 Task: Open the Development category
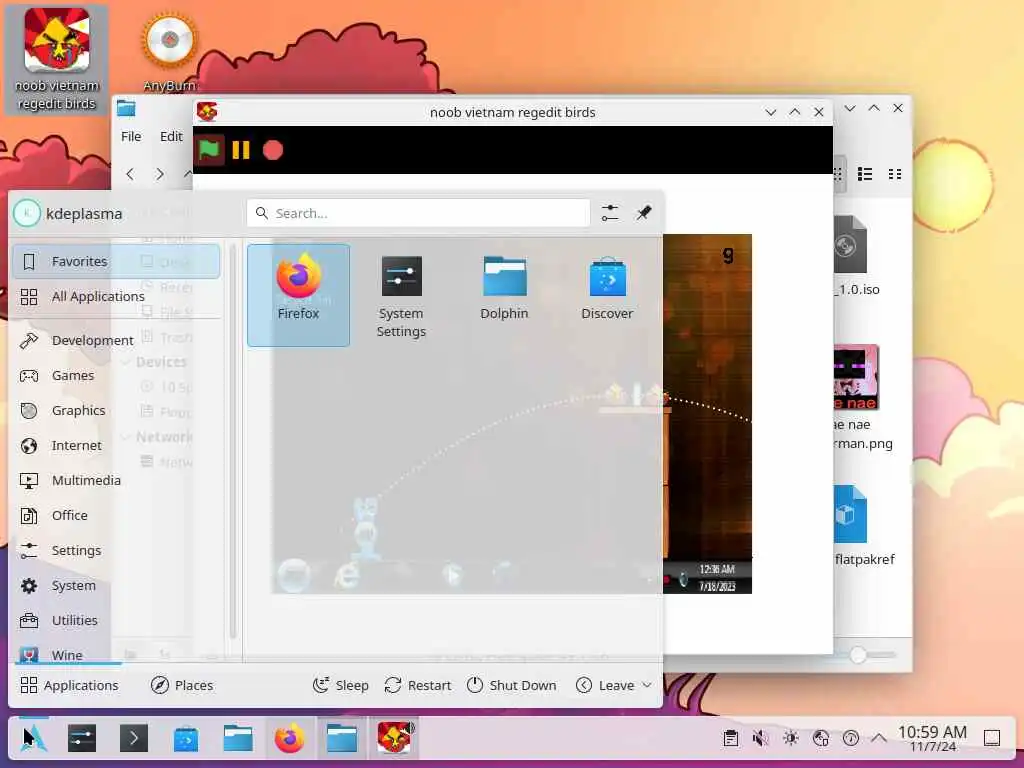click(x=116, y=340)
